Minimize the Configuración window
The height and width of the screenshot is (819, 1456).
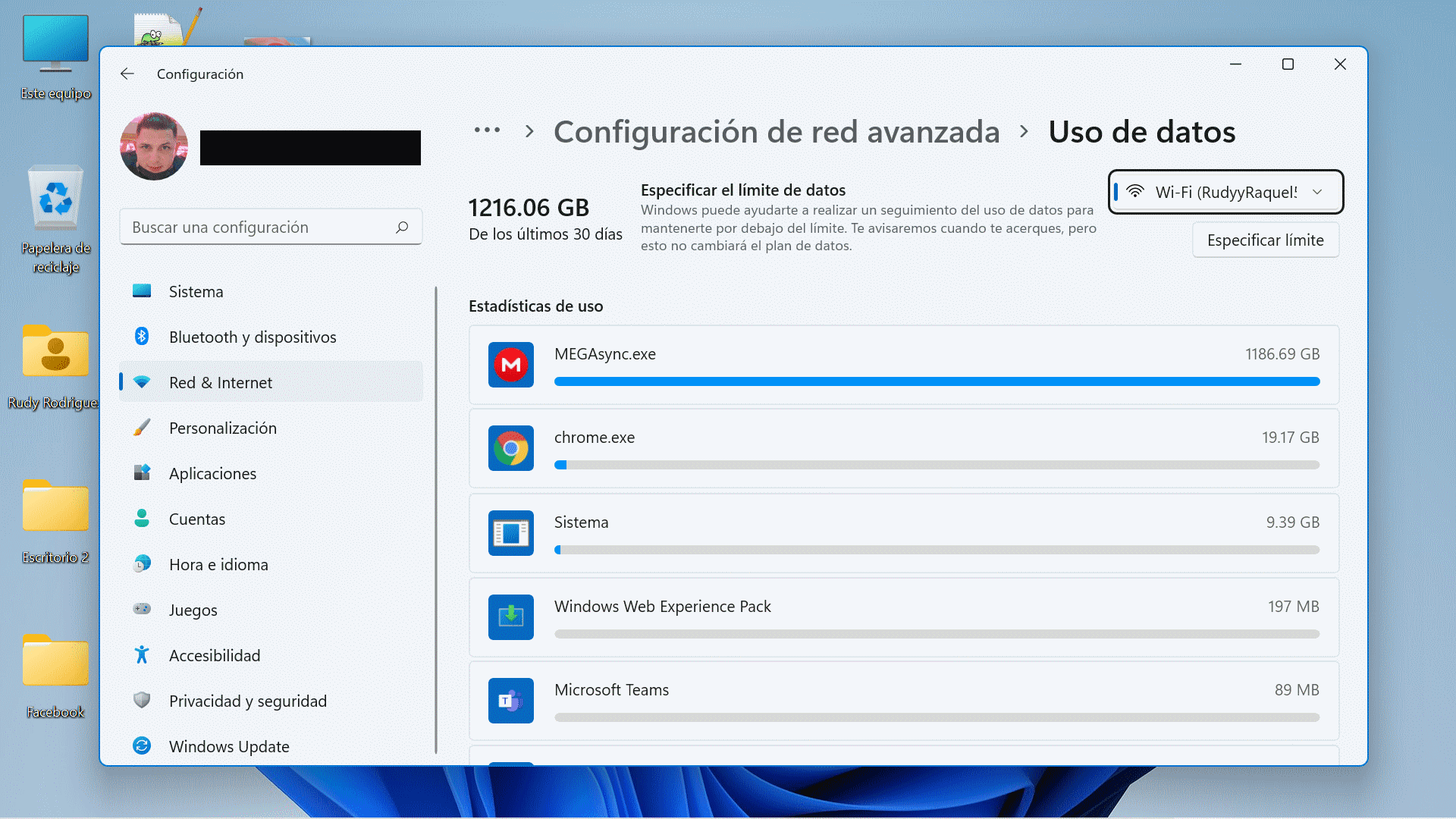1235,64
